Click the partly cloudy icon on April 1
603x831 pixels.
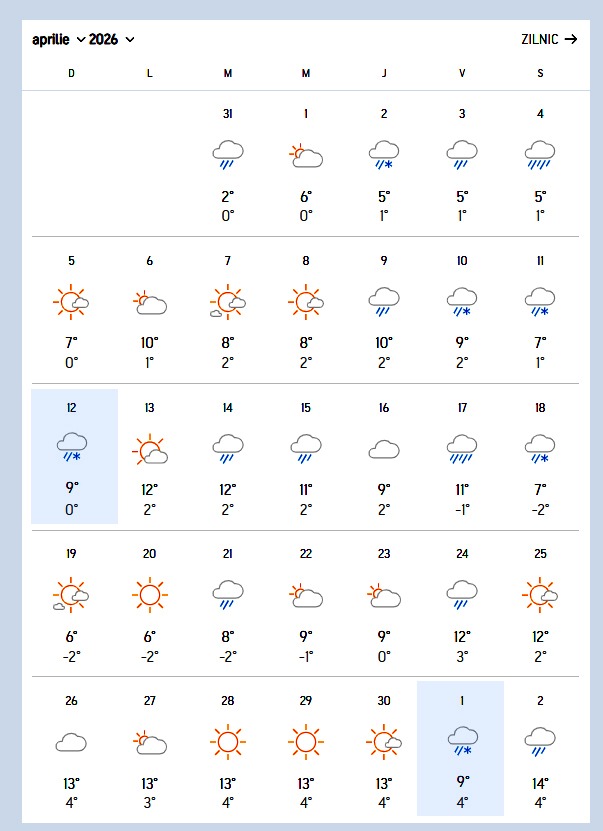pyautogui.click(x=306, y=155)
